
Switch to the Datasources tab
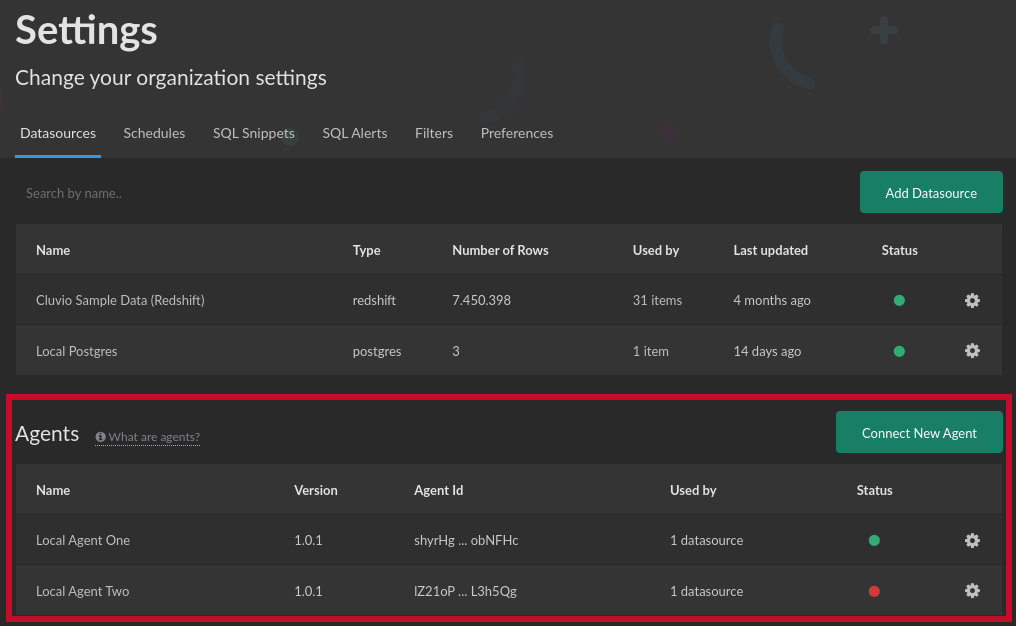(x=58, y=133)
